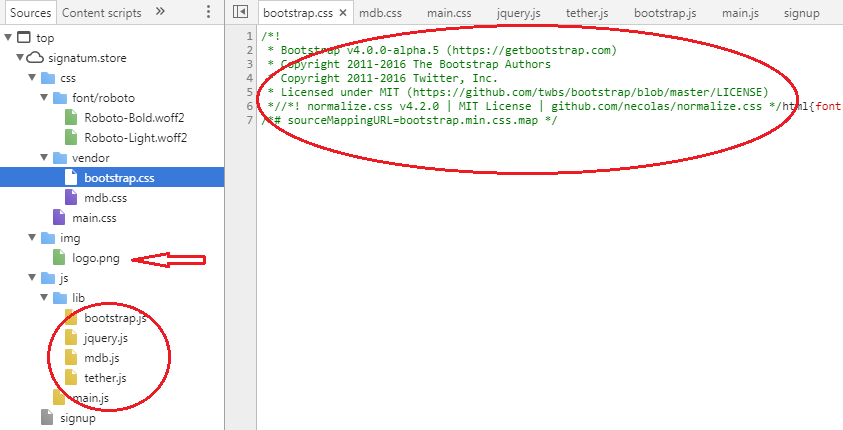
Task: Switch to the Sources tab
Action: click(x=31, y=13)
